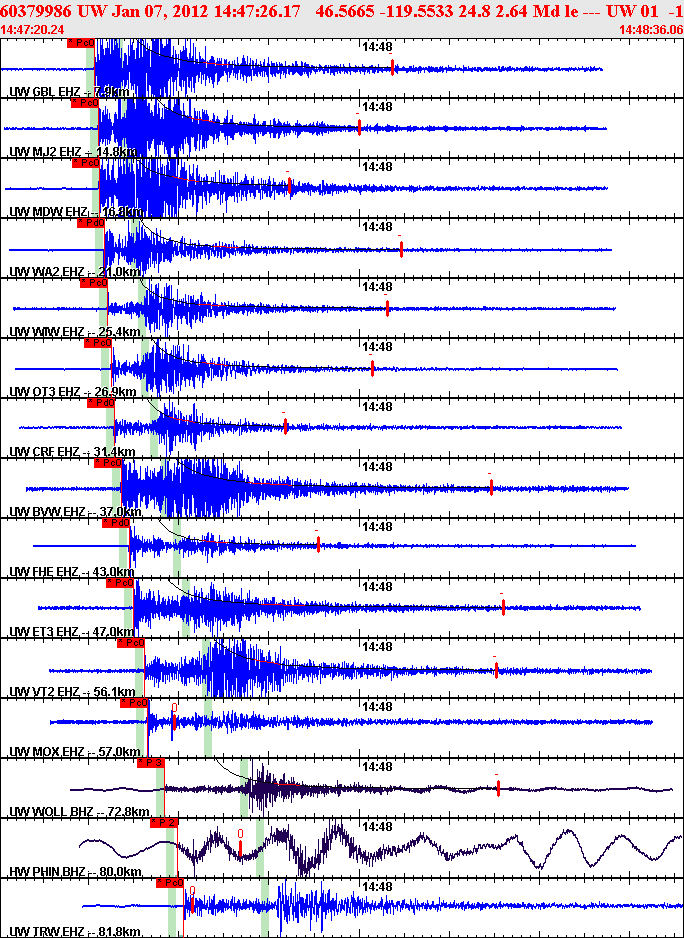
Task: Click the red coda end marker on WOLL trace
Action: point(498,788)
